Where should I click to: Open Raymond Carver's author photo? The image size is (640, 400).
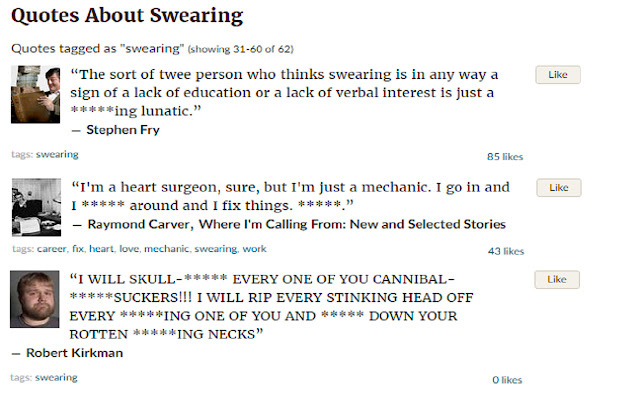[36, 207]
